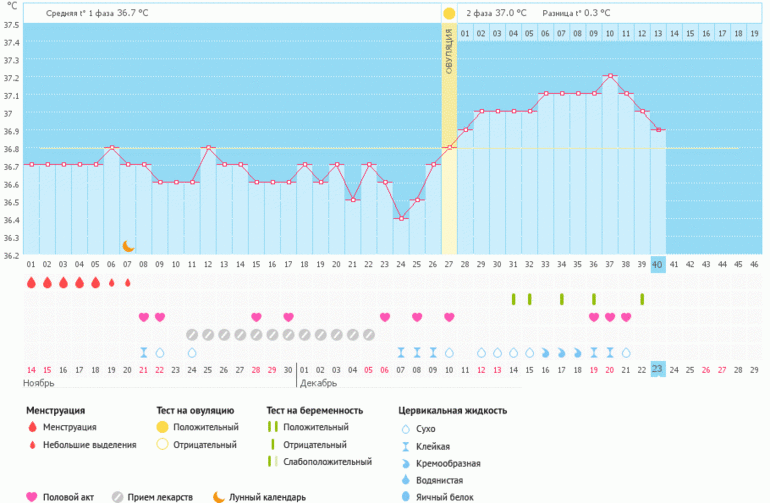
Task: Click the Прием лекарств legend label
Action: (x=158, y=496)
